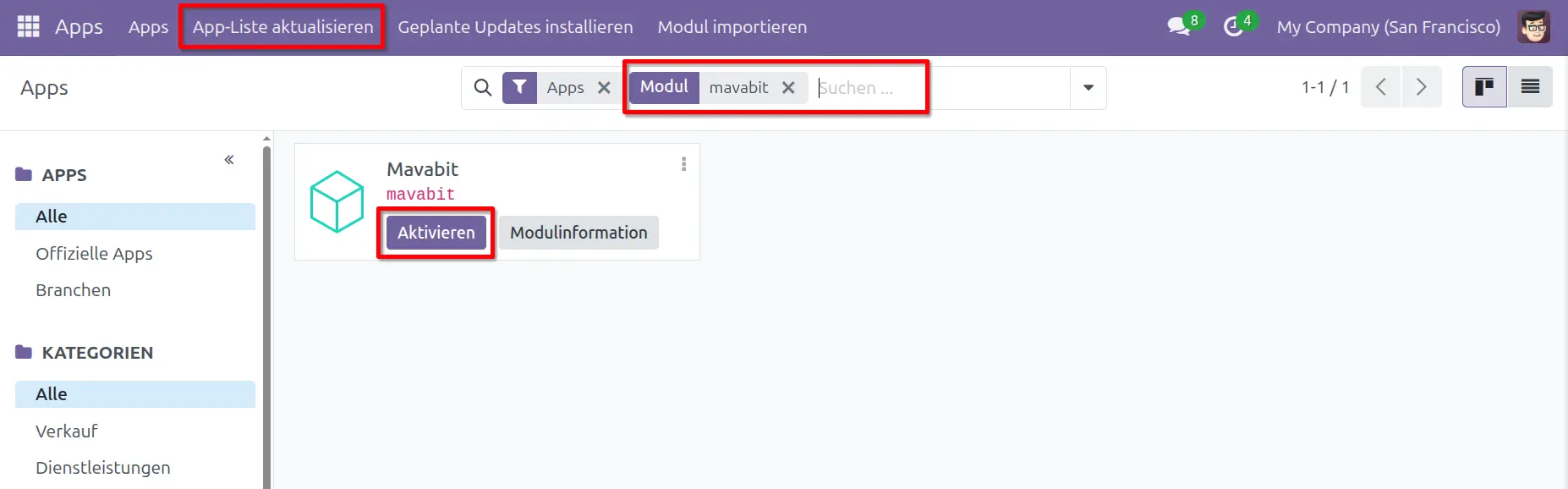The width and height of the screenshot is (1568, 489).
Task: Click the Apps brand title in navbar
Action: coord(79,27)
